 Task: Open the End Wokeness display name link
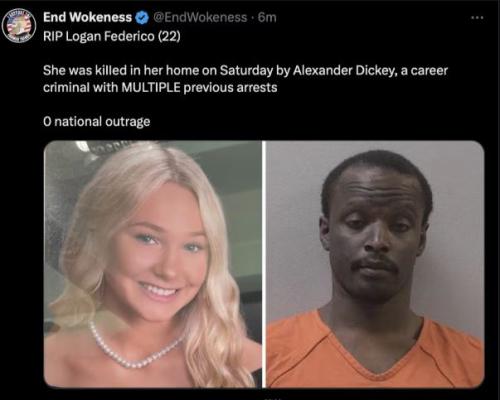point(87,17)
